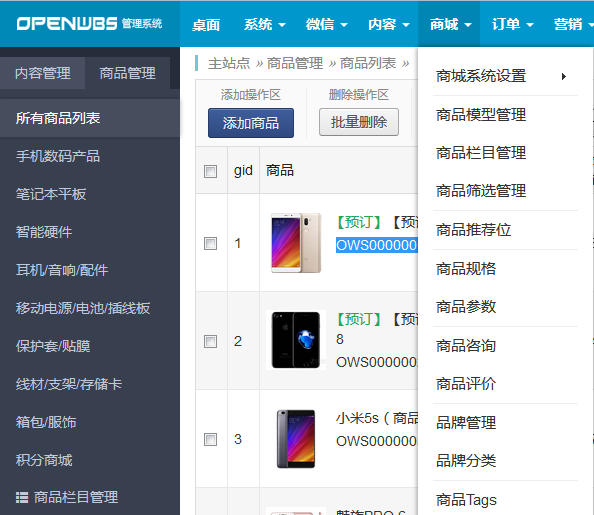Click 主站点 in the breadcrumb
The width and height of the screenshot is (594, 515).
pos(229,63)
